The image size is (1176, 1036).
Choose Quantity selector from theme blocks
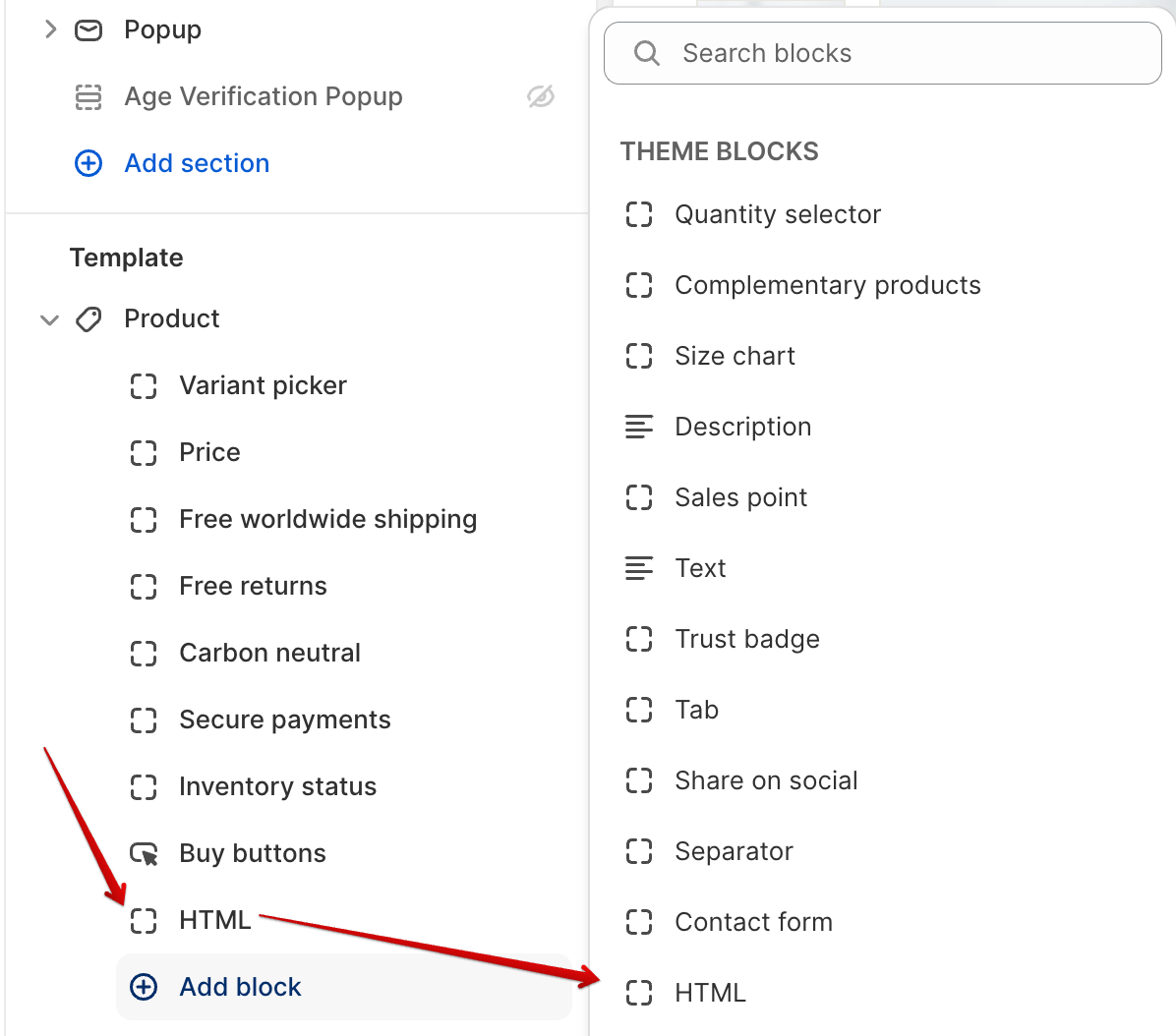point(777,214)
